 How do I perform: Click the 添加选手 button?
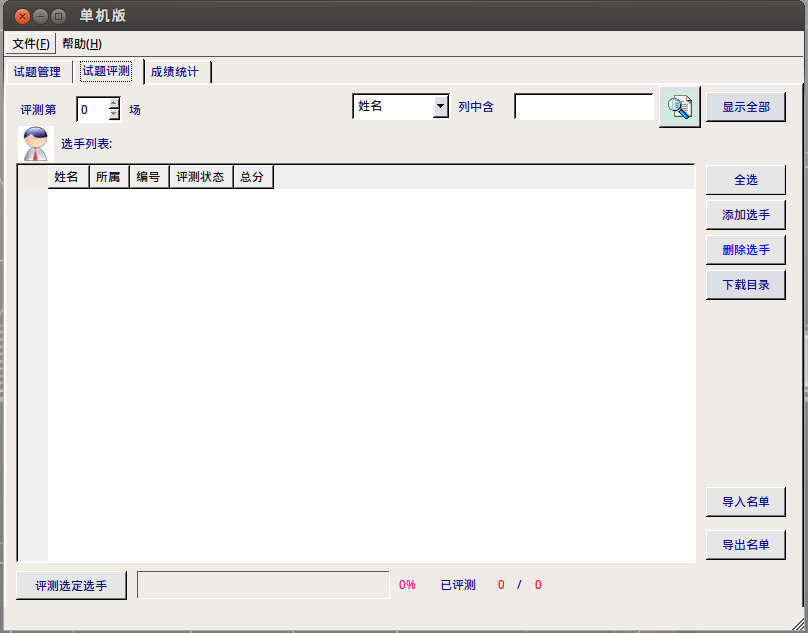pos(746,215)
